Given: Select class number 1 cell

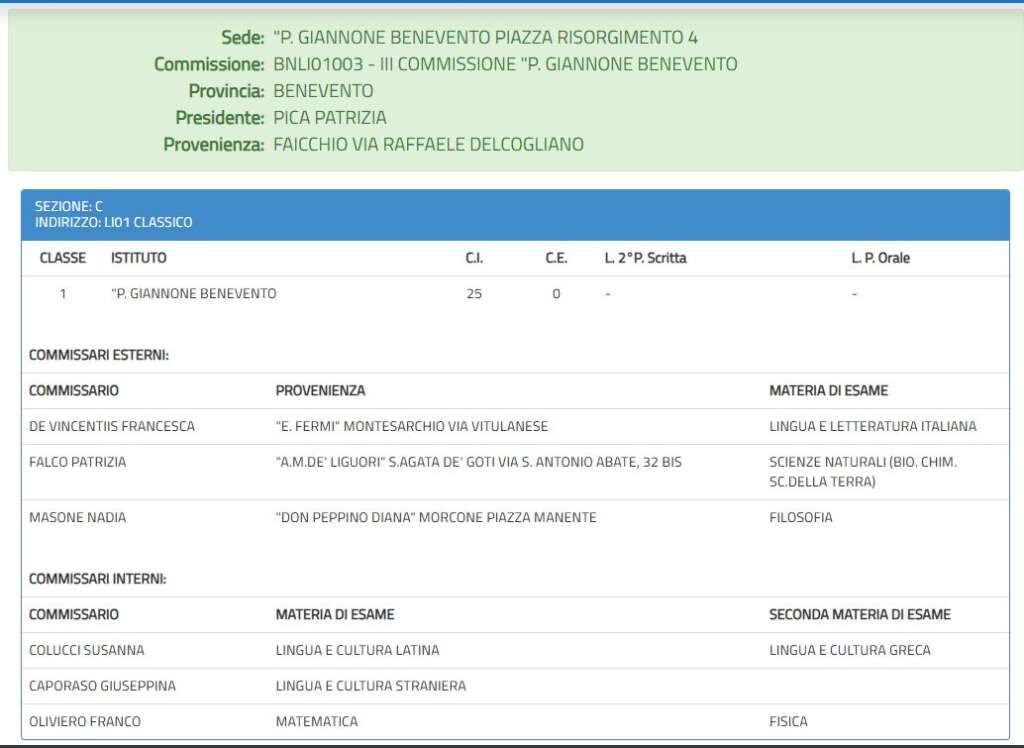Looking at the screenshot, I should click(63, 294).
